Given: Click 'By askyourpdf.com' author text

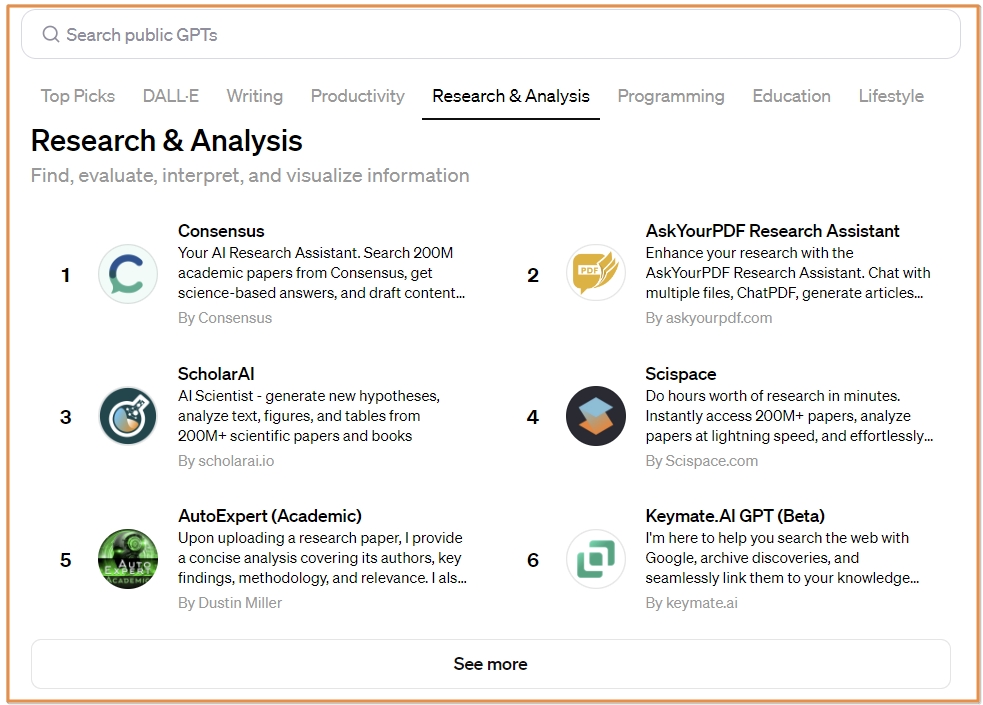Looking at the screenshot, I should 708,318.
